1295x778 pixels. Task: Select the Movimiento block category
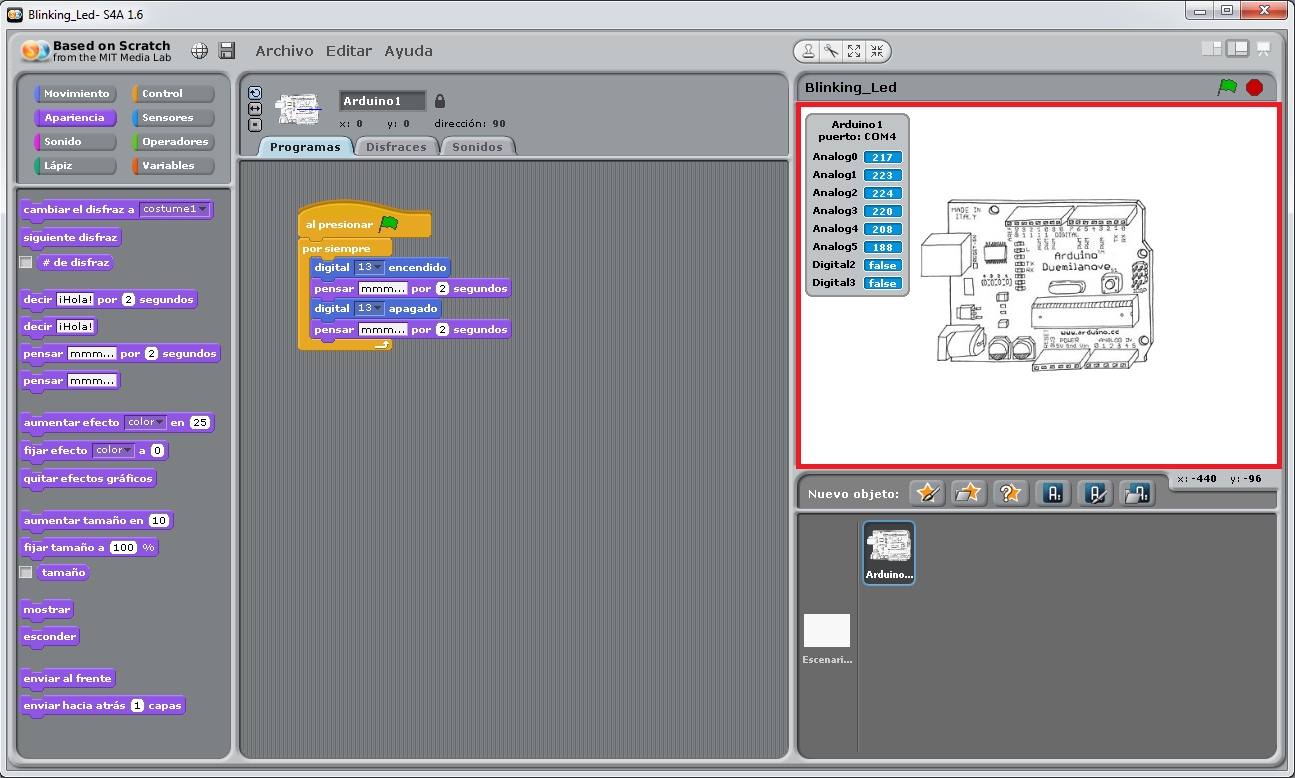[x=75, y=94]
